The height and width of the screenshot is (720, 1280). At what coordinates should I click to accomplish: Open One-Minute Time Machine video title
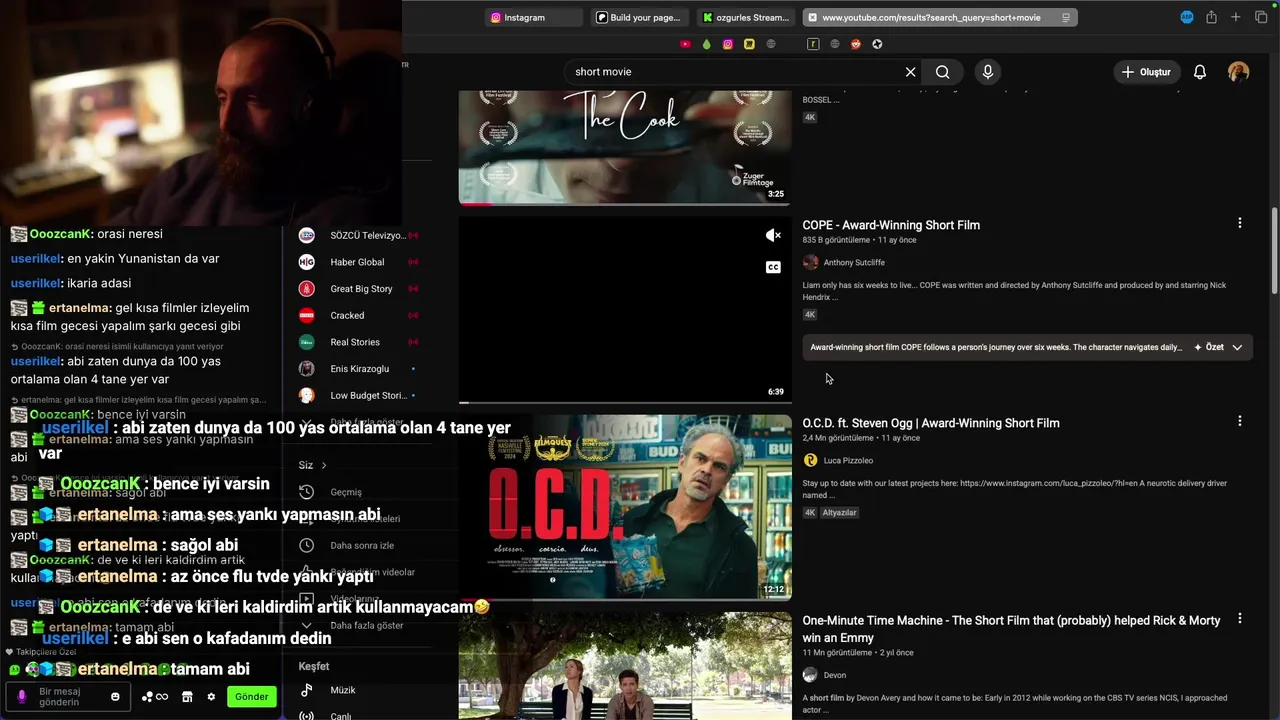[1011, 629]
